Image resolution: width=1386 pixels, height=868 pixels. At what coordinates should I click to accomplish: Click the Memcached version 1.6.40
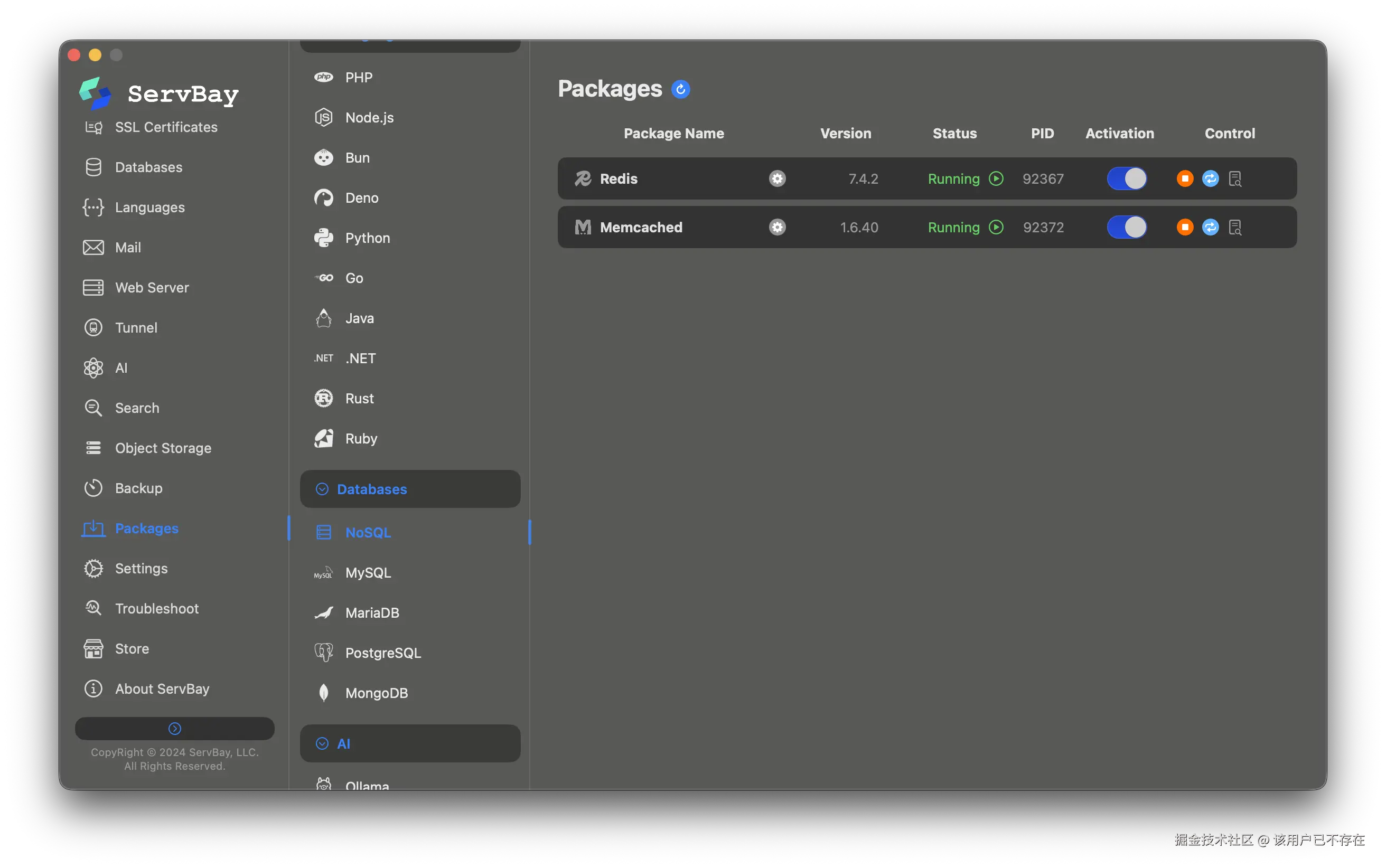point(859,228)
